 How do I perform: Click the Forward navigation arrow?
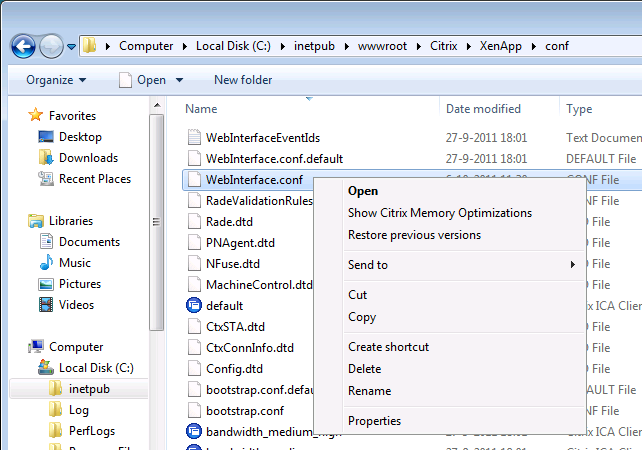(x=51, y=46)
